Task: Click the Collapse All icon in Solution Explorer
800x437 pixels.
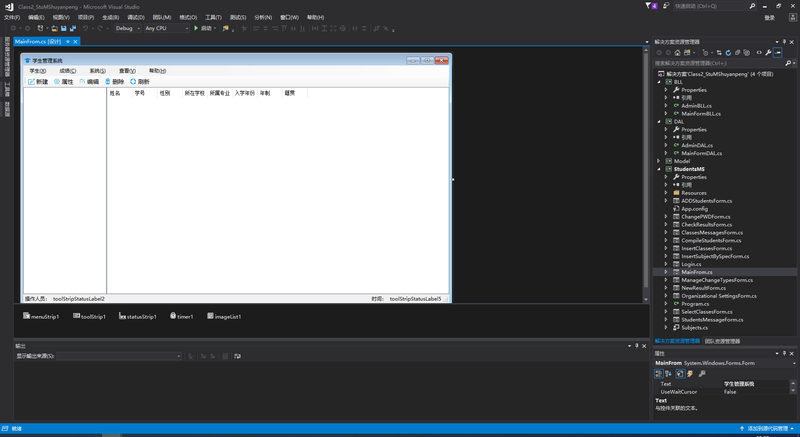Action: coord(737,53)
